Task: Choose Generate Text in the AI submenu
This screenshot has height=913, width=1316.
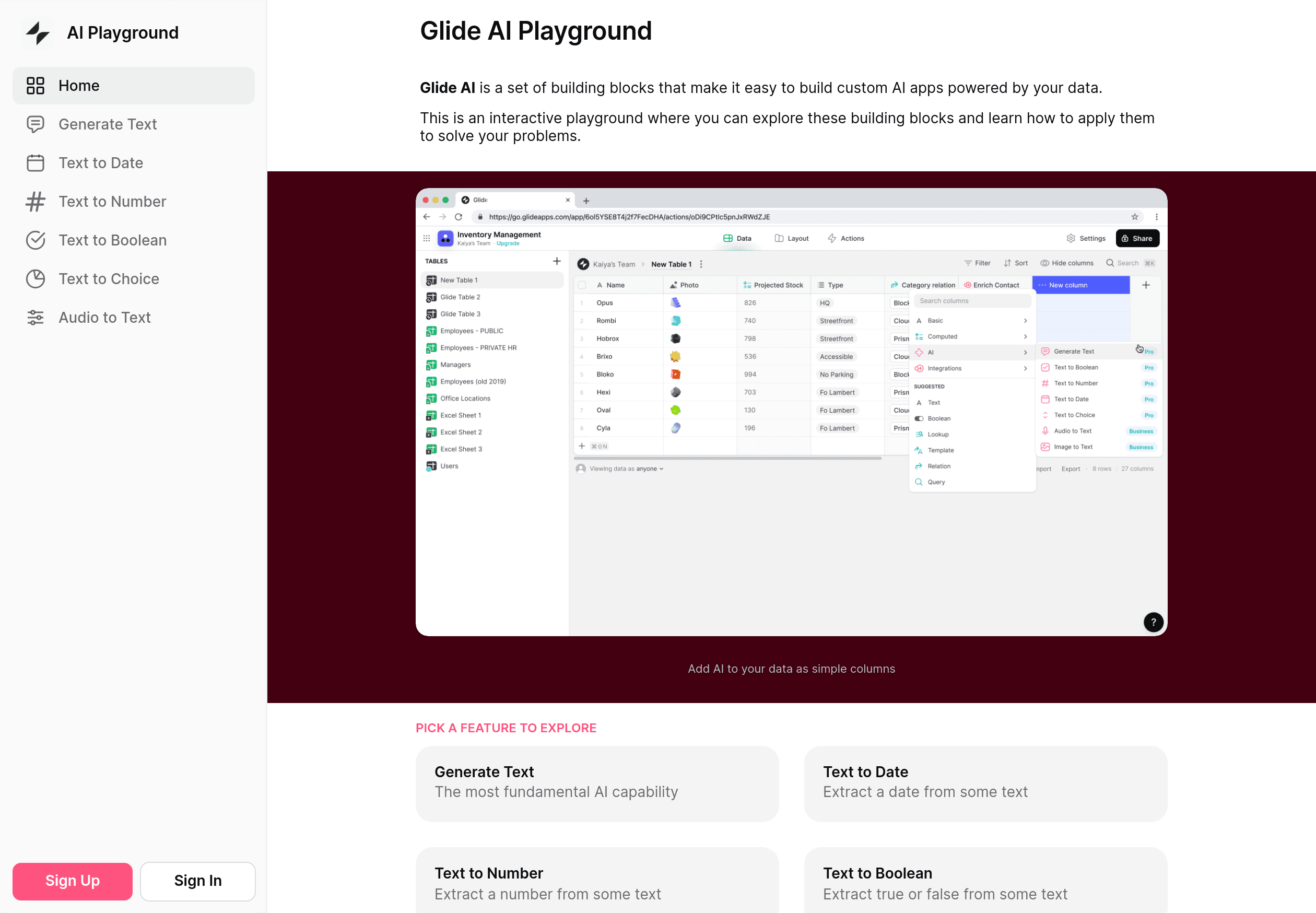Action: click(x=1099, y=352)
